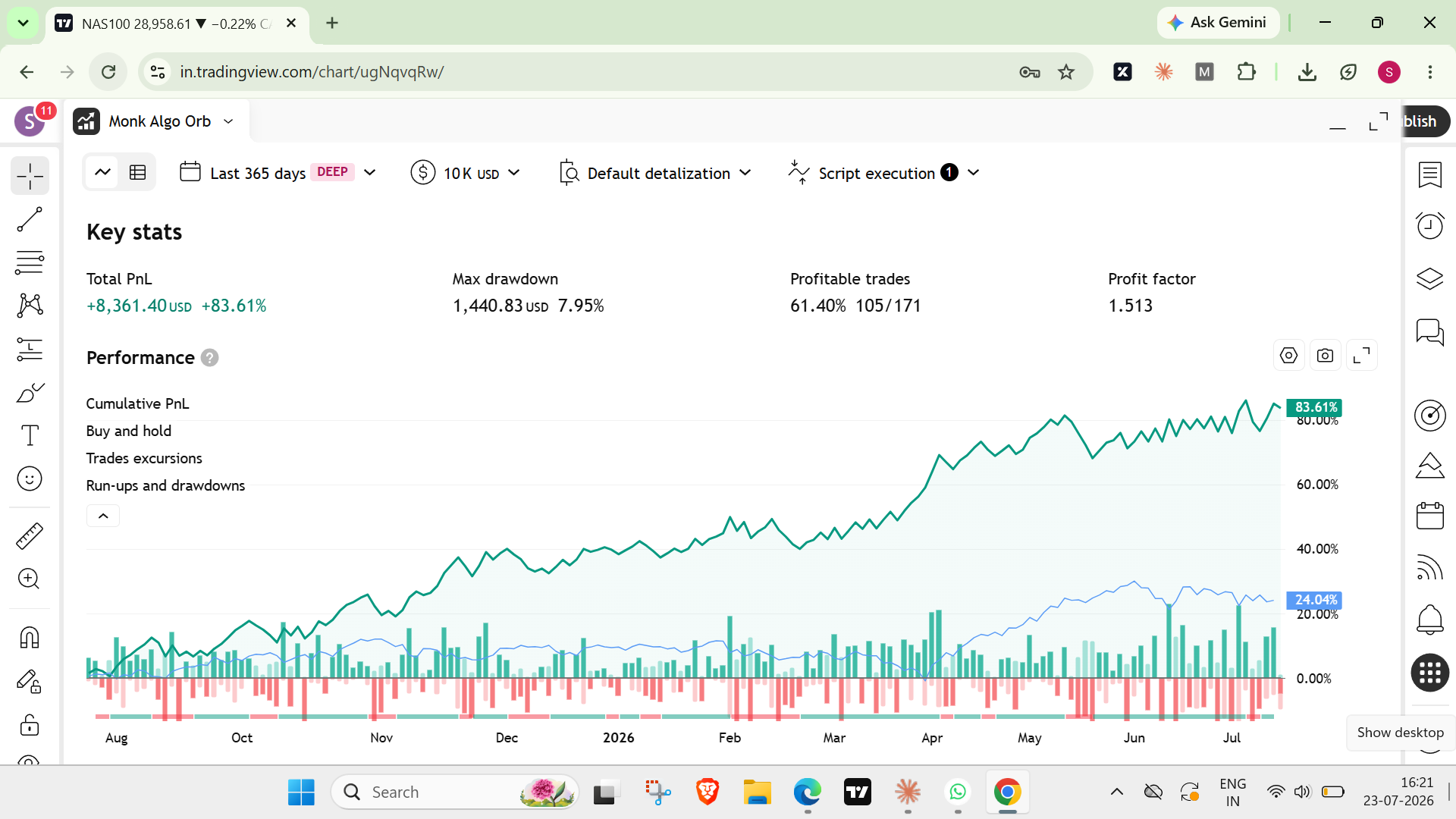Close the NAS100 browser tab
Image resolution: width=1456 pixels, height=819 pixels.
(291, 24)
